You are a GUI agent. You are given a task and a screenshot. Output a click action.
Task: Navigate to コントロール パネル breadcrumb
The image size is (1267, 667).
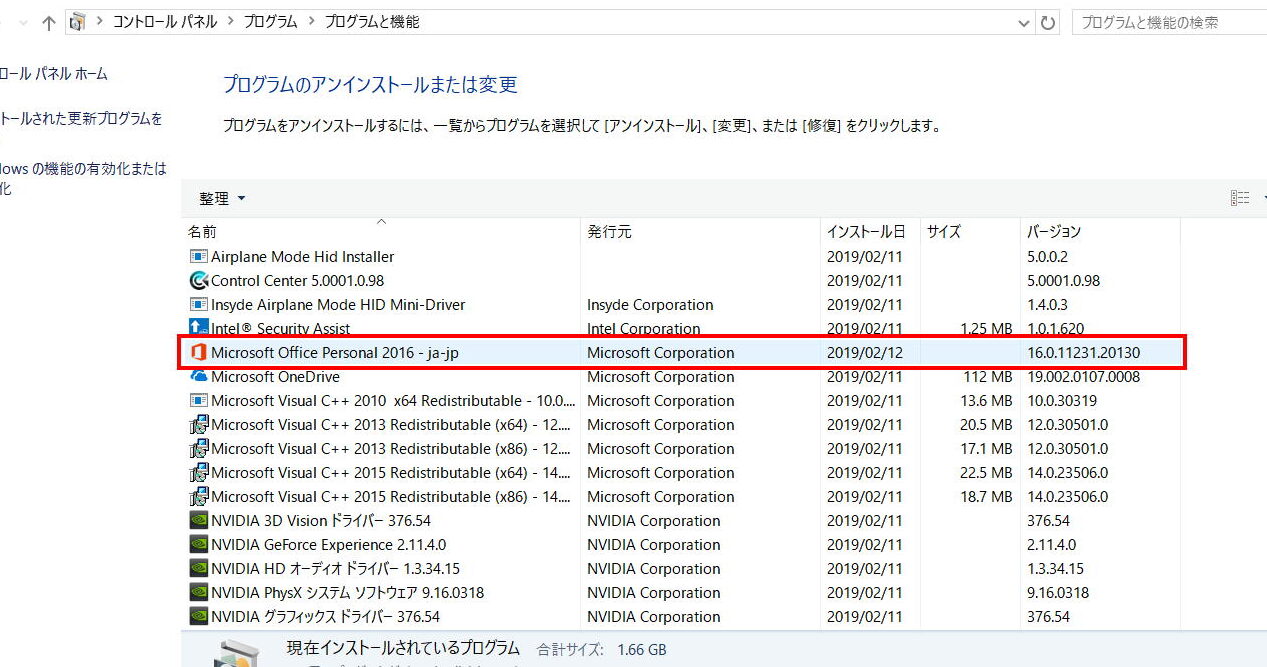[x=164, y=22]
